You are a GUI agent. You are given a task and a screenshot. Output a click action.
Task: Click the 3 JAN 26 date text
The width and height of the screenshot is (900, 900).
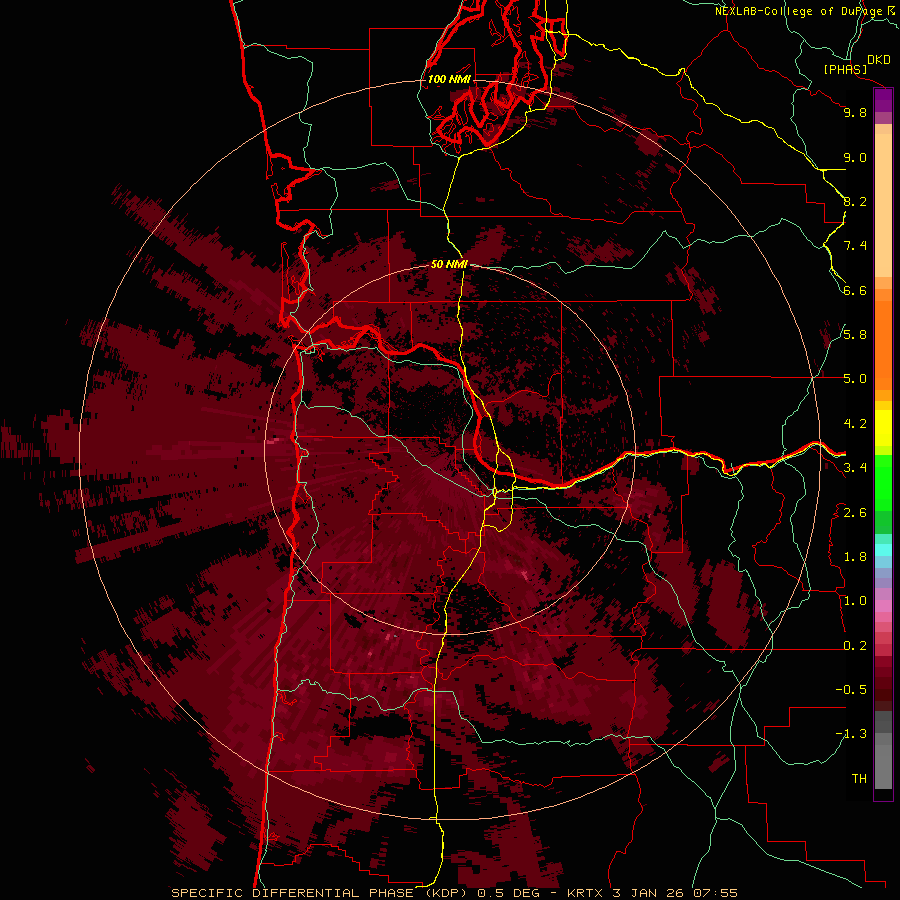click(648, 893)
